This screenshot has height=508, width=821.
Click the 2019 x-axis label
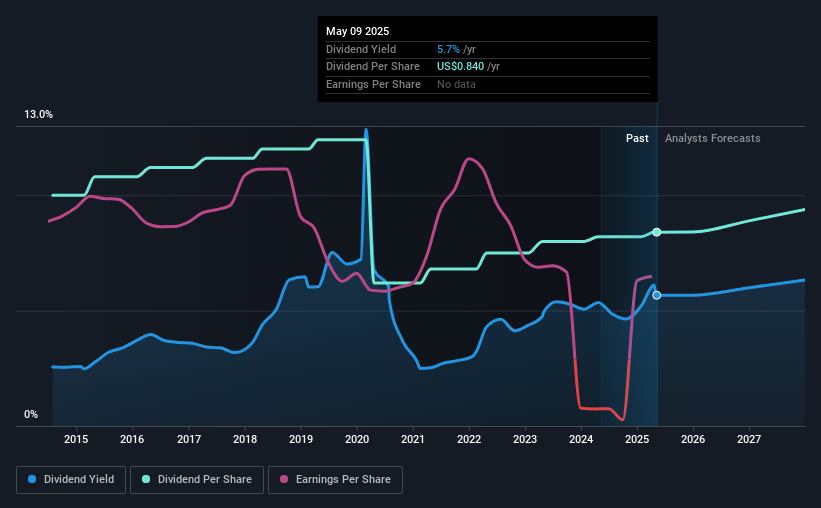pos(301,439)
